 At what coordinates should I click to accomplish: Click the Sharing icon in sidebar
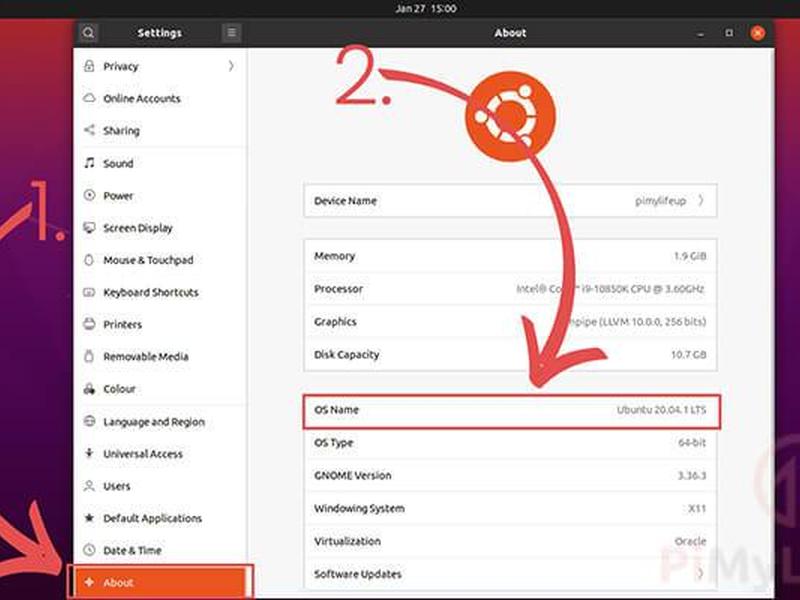coord(89,130)
